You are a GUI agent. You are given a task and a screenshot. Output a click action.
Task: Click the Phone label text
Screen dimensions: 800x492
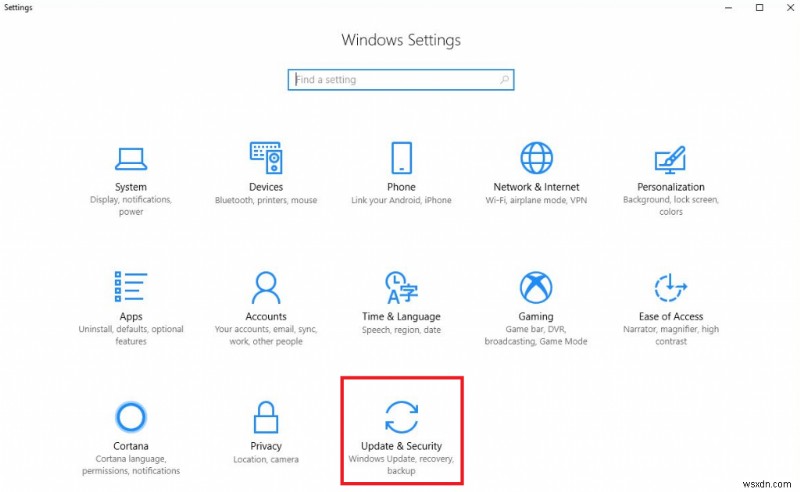[x=402, y=187]
